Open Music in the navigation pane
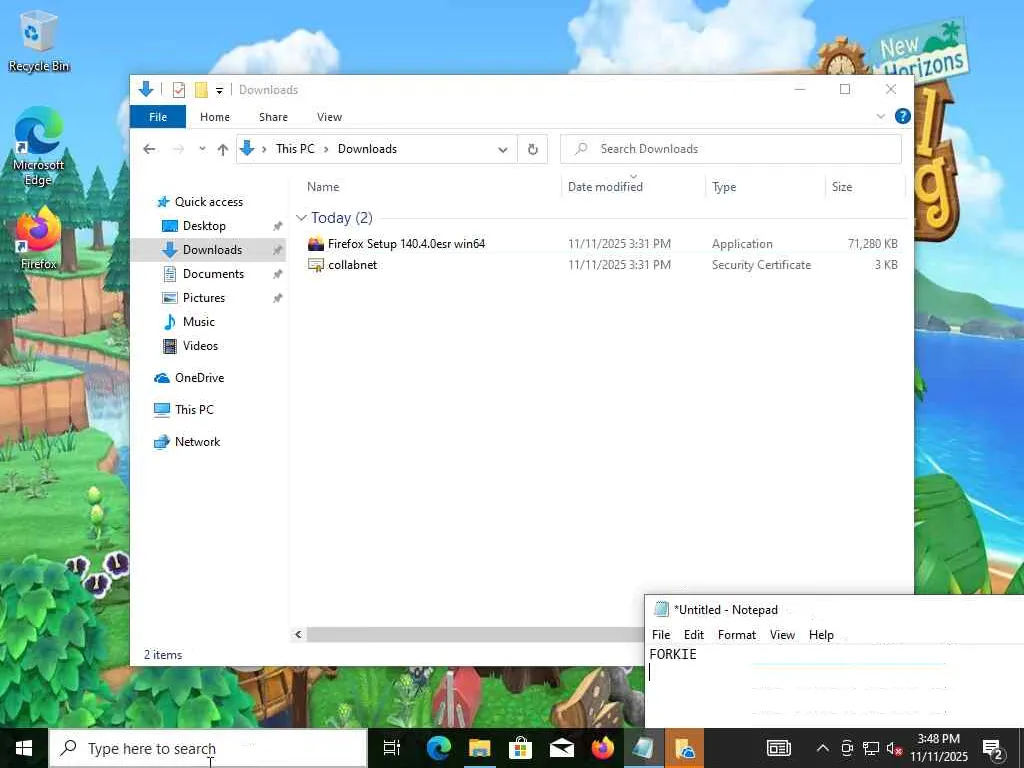Screen dimensions: 1024x768 click(199, 322)
